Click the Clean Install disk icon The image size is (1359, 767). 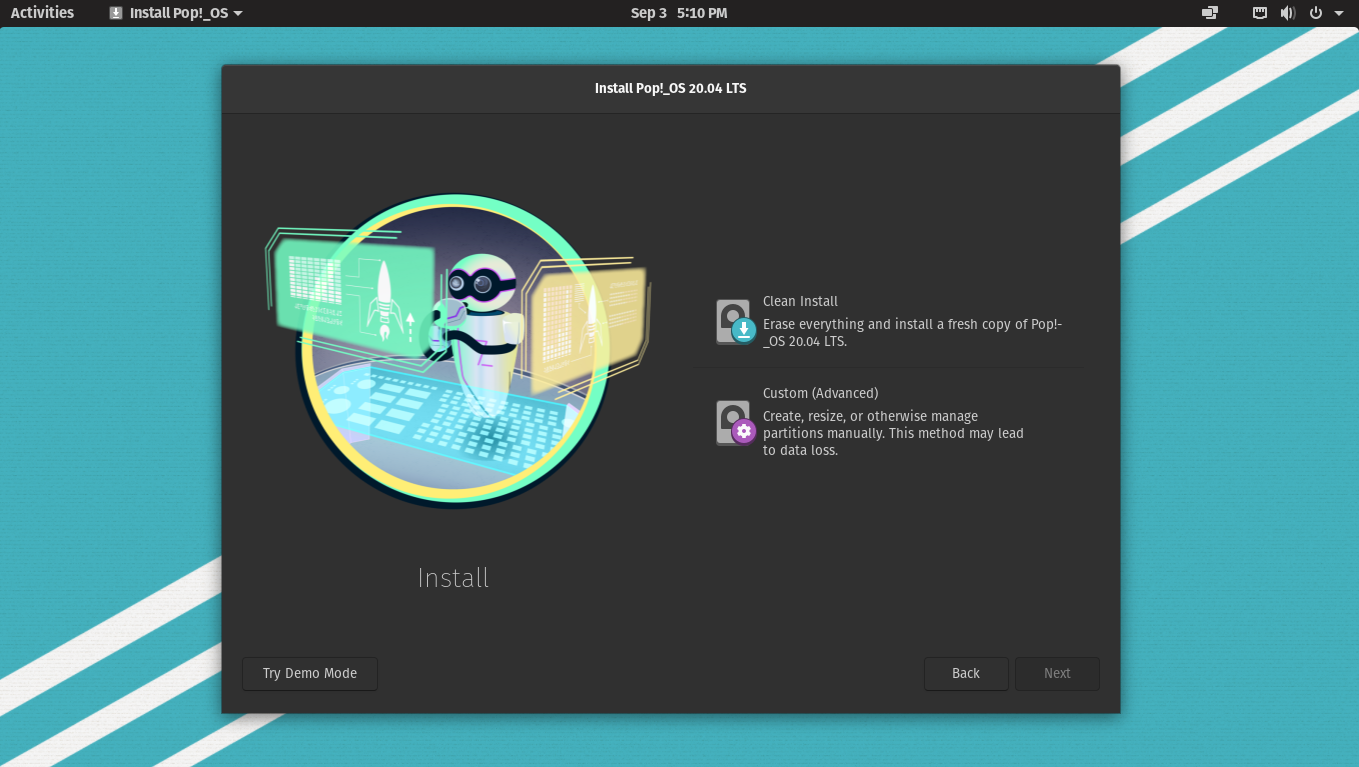735,322
